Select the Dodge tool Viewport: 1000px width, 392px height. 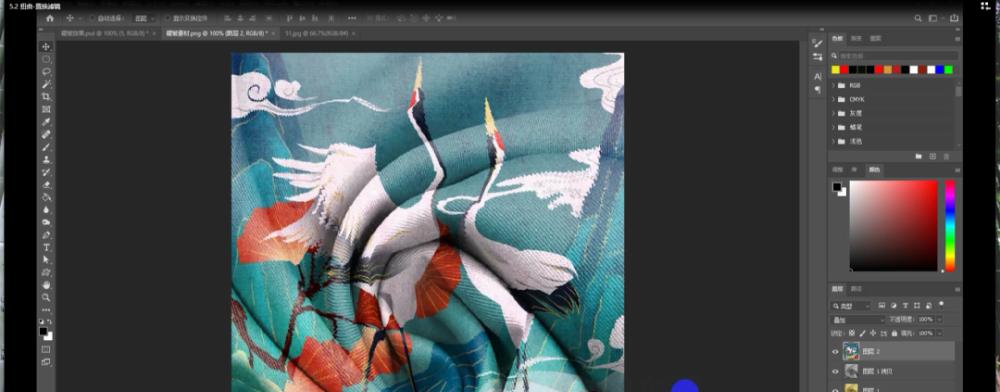pos(46,222)
